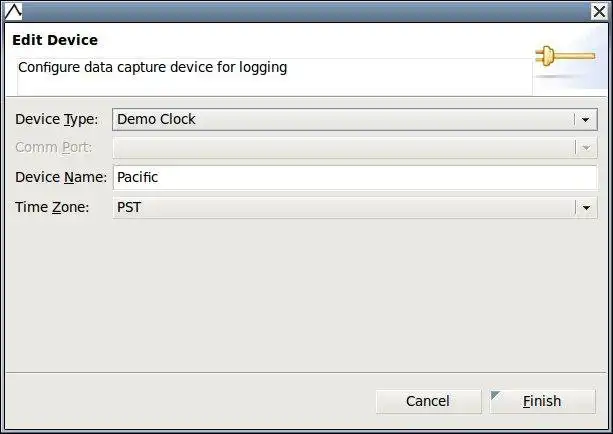613x434 pixels.
Task: Click the window menu icon in title bar
Action: [x=14, y=13]
